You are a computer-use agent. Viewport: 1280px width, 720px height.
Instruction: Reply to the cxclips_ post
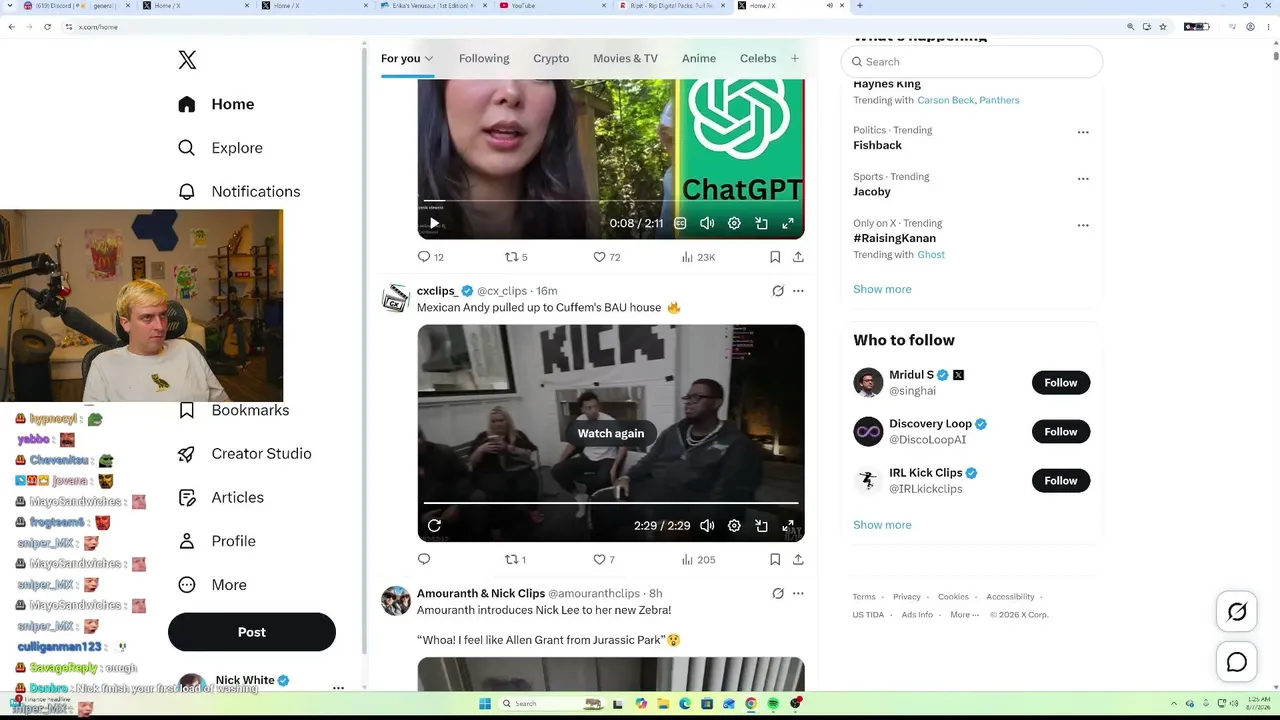424,559
